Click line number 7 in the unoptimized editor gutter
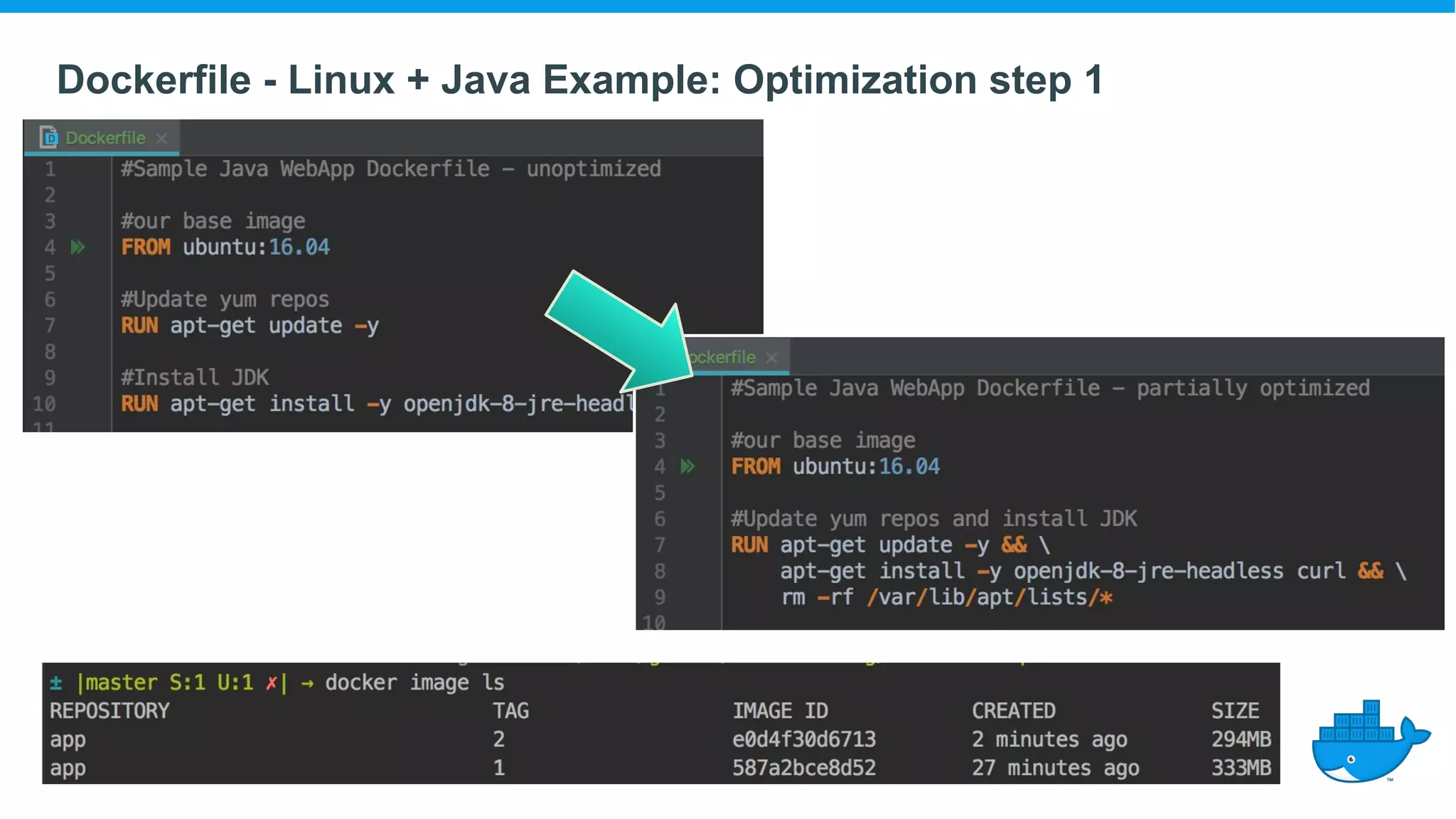 [x=50, y=326]
